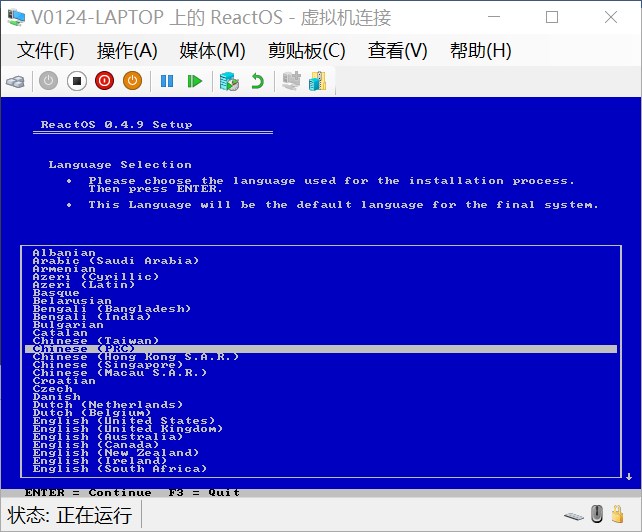This screenshot has height=532, width=642.
Task: Select English (New Zealand) language
Action: coord(116,453)
